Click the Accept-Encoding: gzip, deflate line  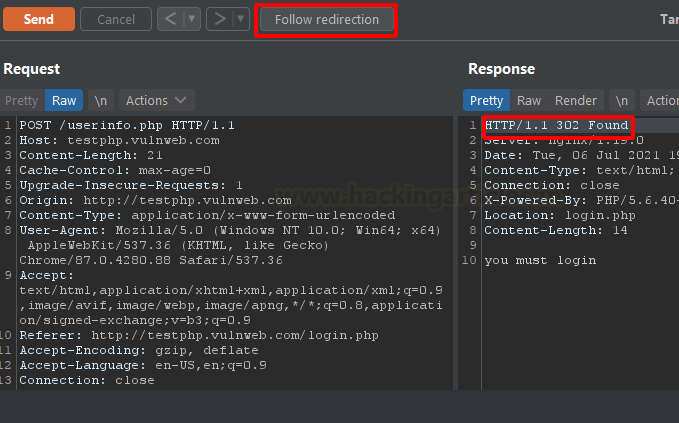pyautogui.click(x=139, y=350)
